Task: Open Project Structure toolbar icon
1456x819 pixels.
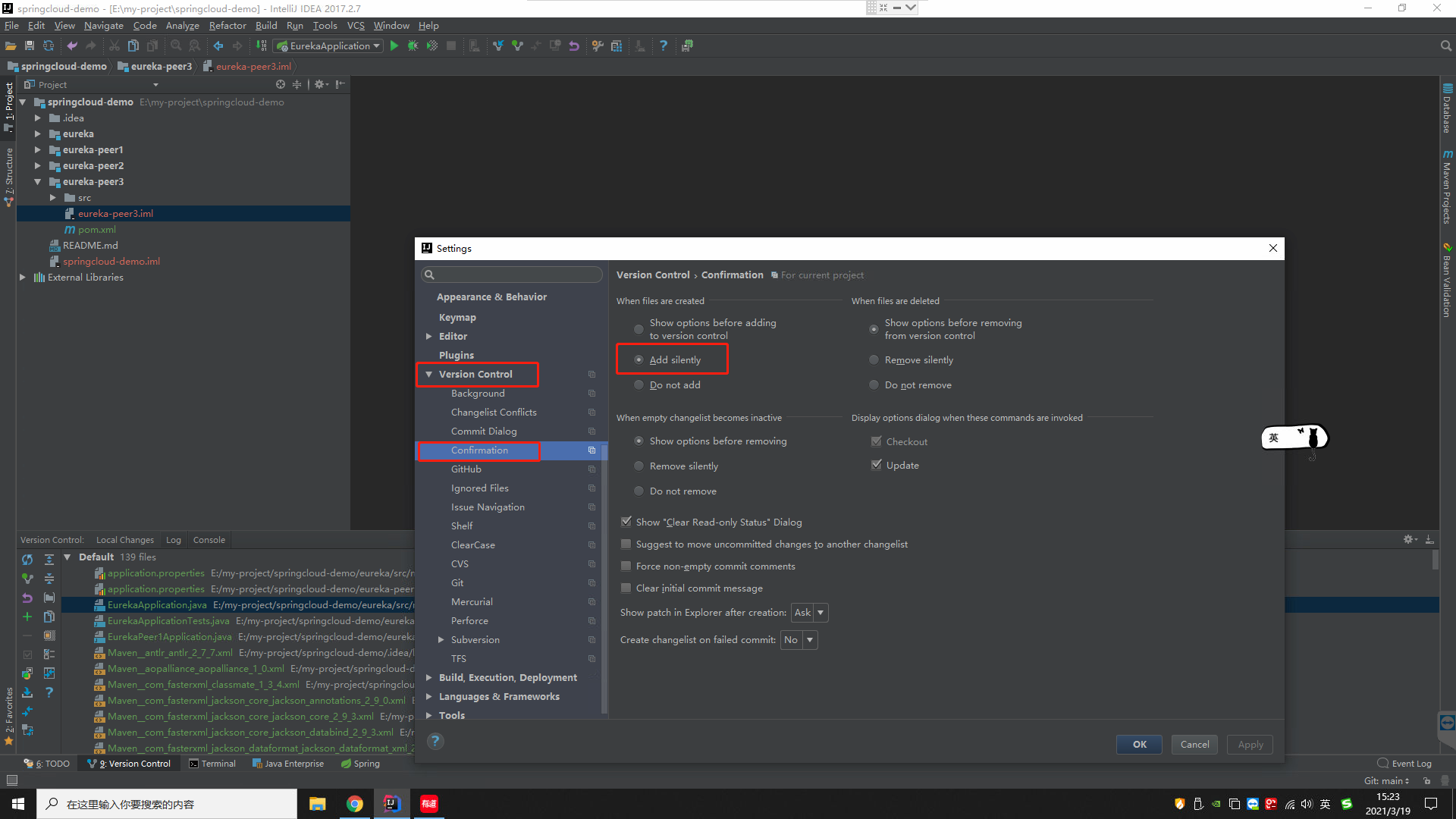Action: coord(617,46)
